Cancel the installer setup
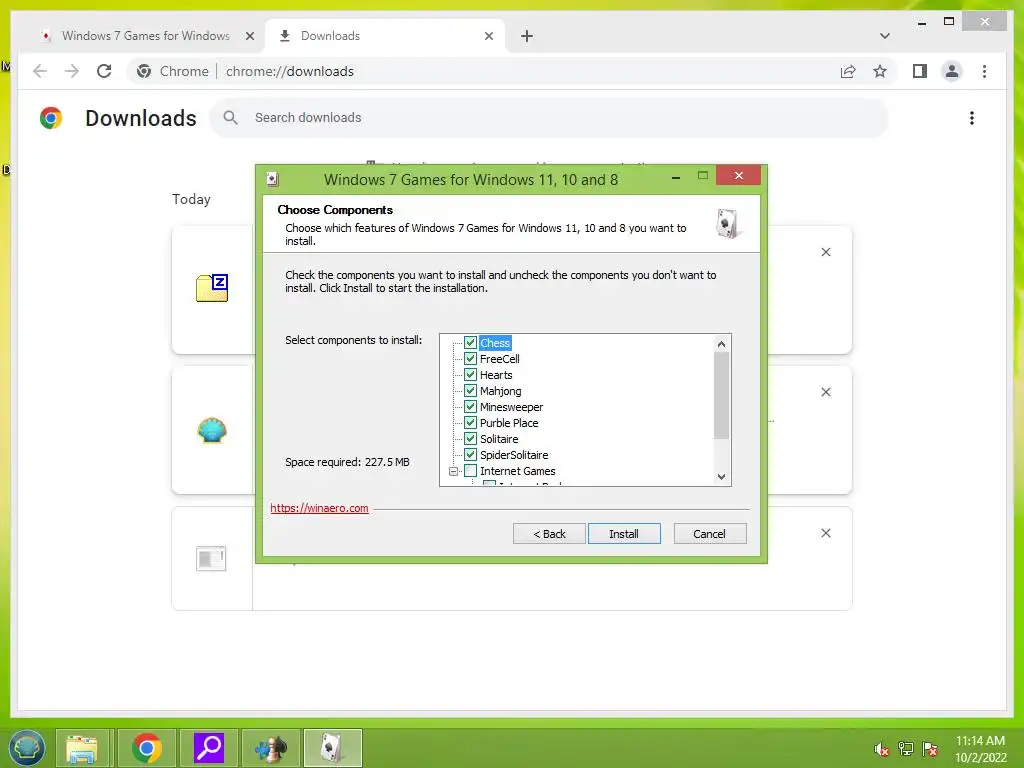The height and width of the screenshot is (768, 1024). point(709,534)
